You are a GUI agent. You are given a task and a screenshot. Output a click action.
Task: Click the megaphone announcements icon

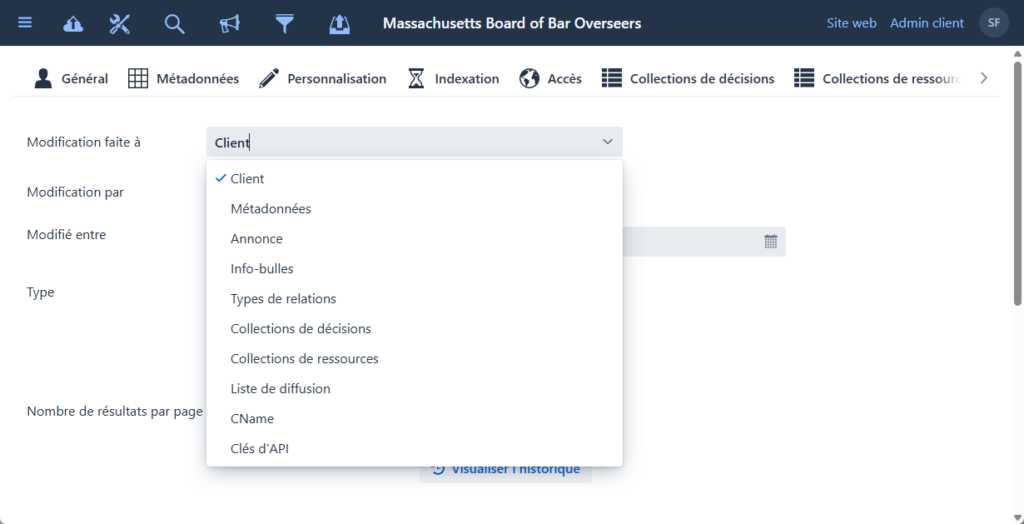pyautogui.click(x=230, y=23)
